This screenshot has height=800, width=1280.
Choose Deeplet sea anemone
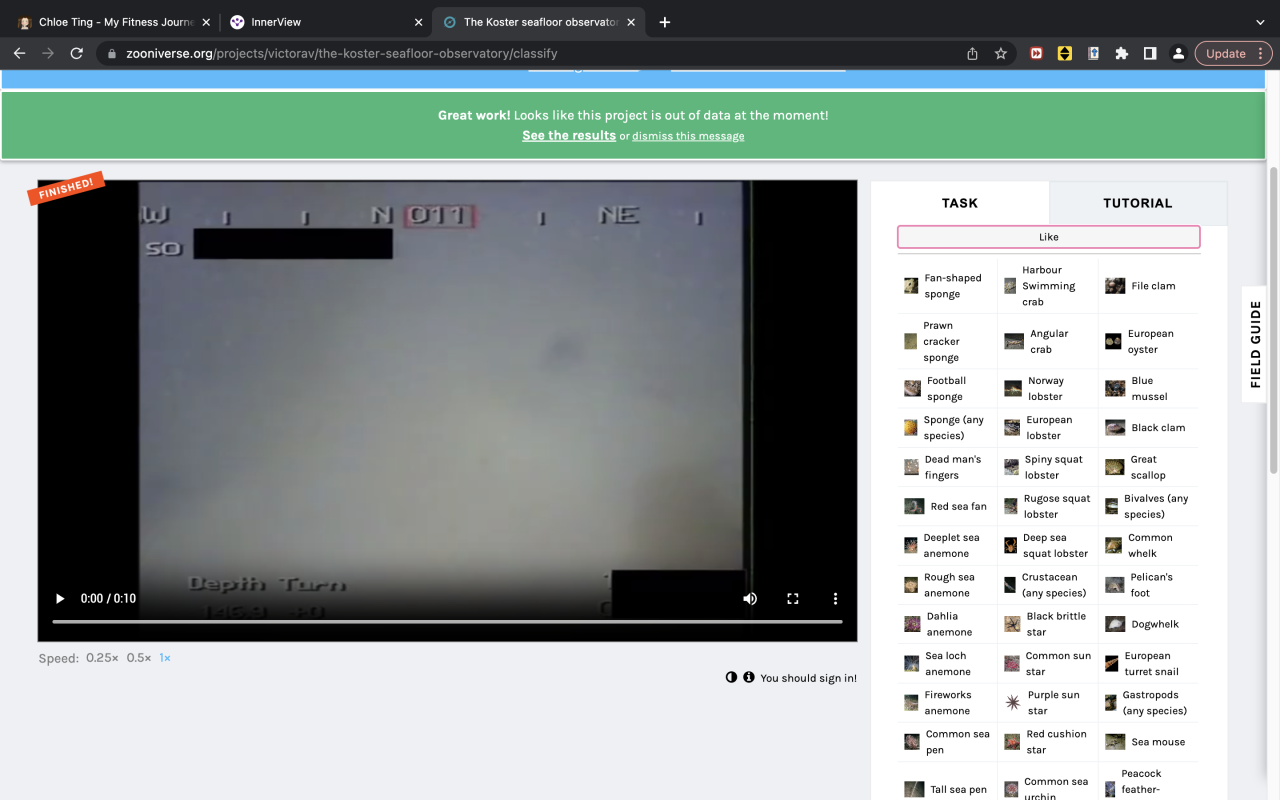click(948, 545)
